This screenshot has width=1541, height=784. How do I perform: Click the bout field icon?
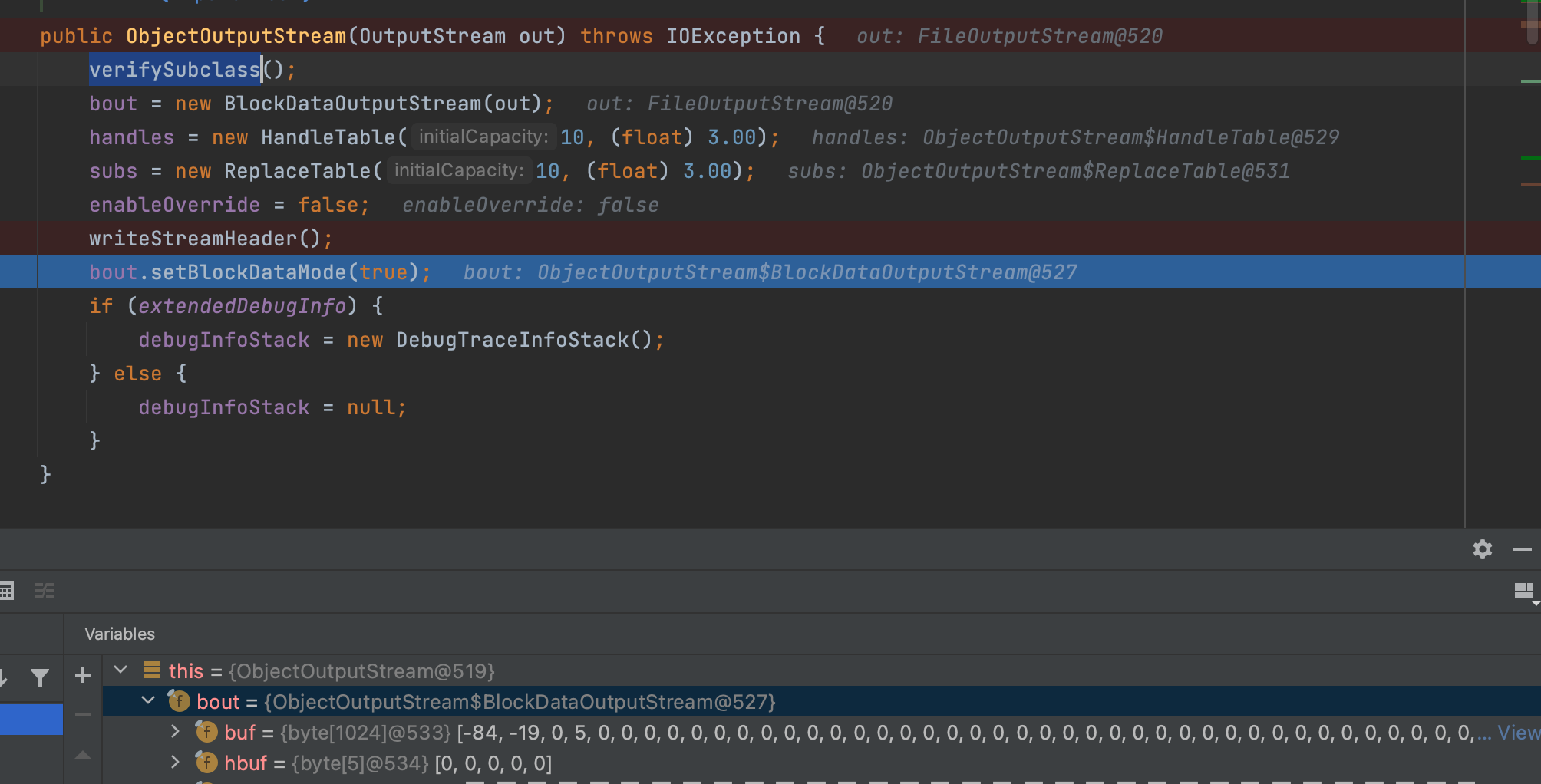(x=179, y=701)
